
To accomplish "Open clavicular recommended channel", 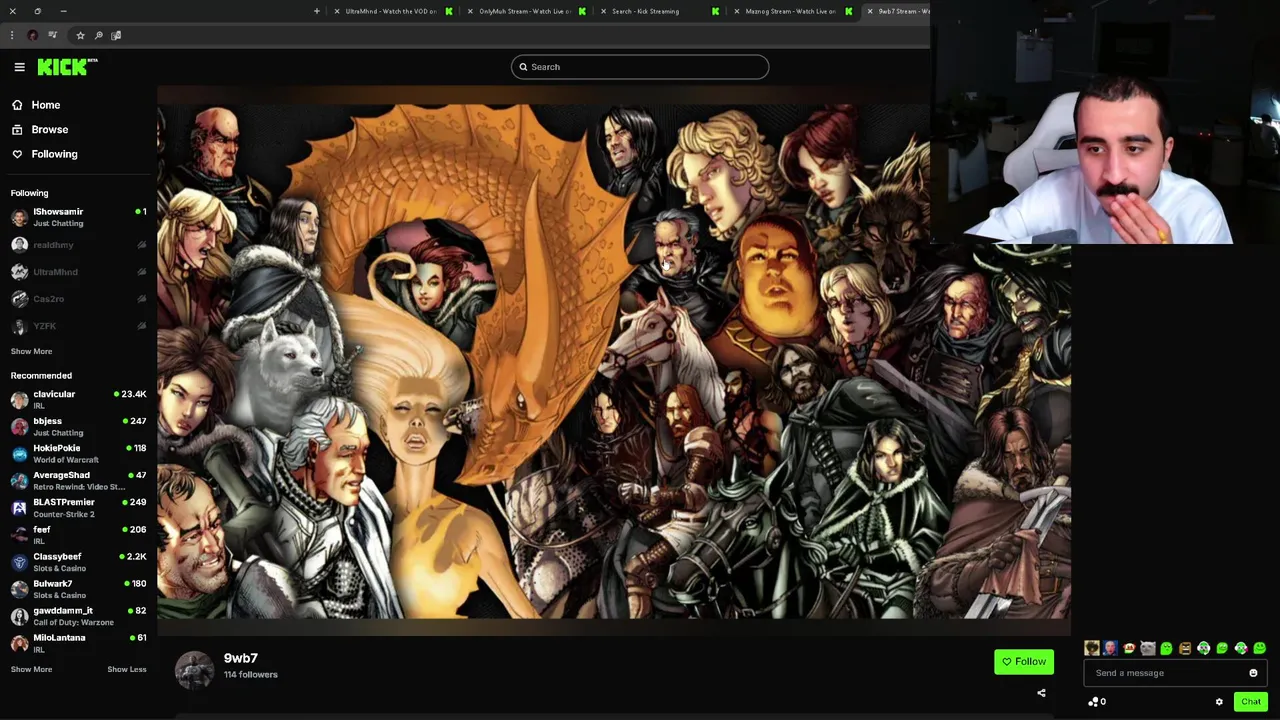I will click(x=78, y=399).
